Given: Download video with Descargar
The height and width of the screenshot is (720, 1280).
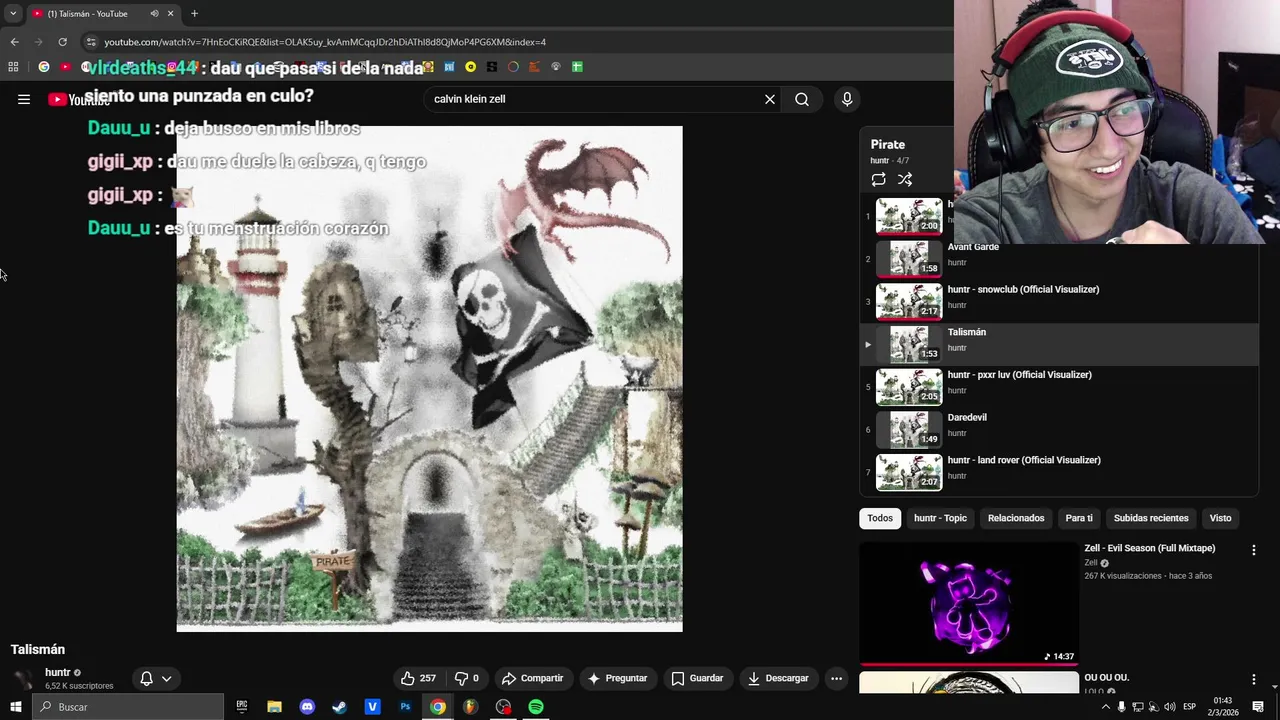Looking at the screenshot, I should coord(778,678).
